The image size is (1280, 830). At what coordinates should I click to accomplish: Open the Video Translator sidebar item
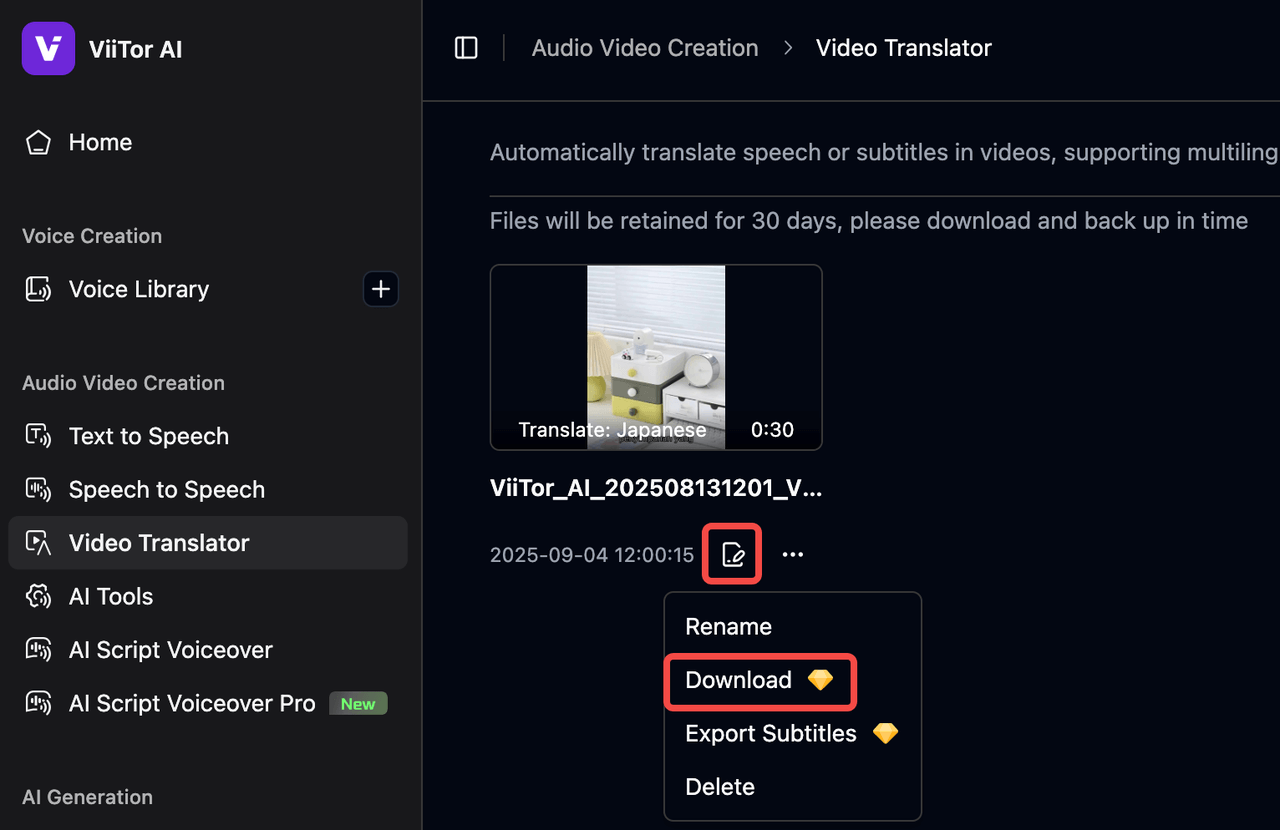(159, 543)
